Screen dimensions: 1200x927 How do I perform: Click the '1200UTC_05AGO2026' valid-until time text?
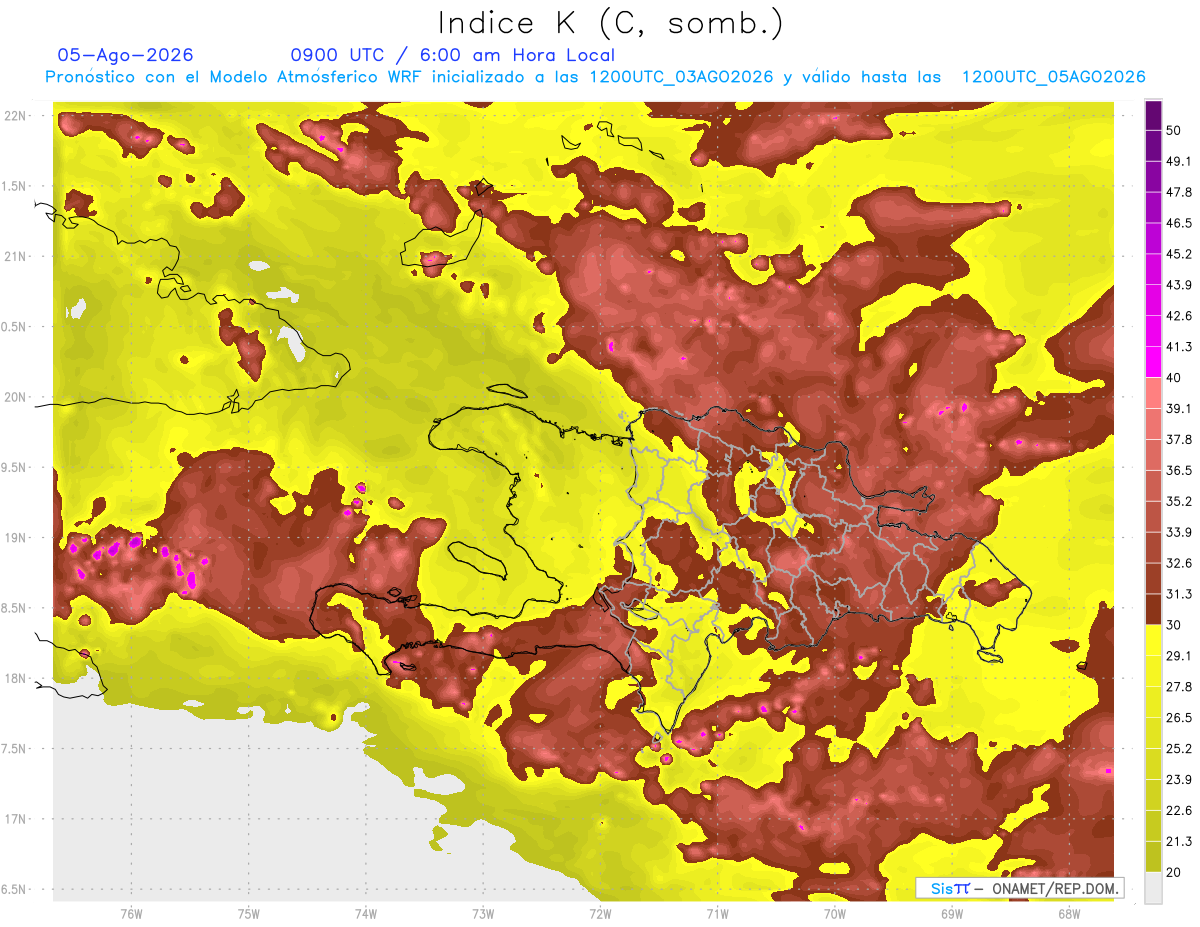point(1053,77)
